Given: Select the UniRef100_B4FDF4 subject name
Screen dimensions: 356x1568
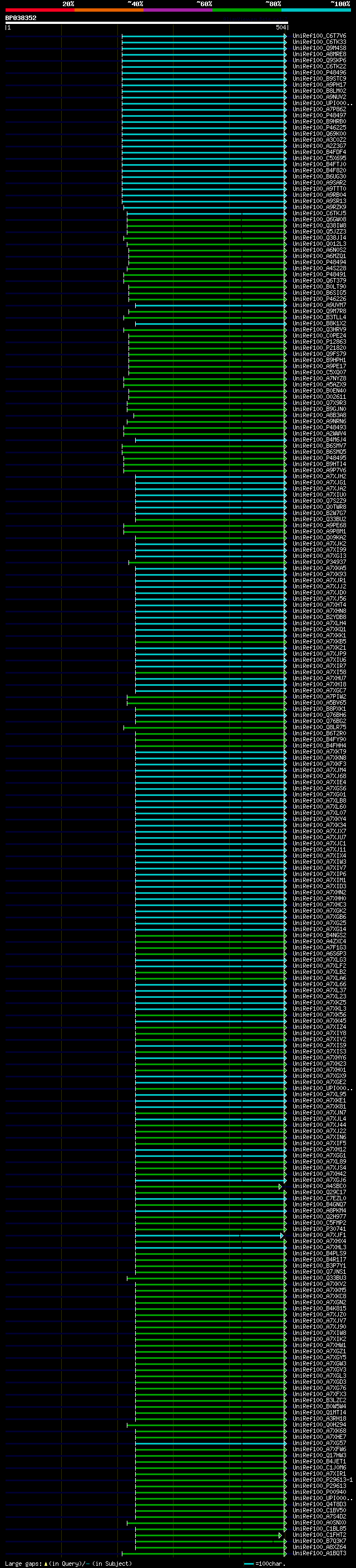Looking at the screenshot, I should [x=319, y=152].
